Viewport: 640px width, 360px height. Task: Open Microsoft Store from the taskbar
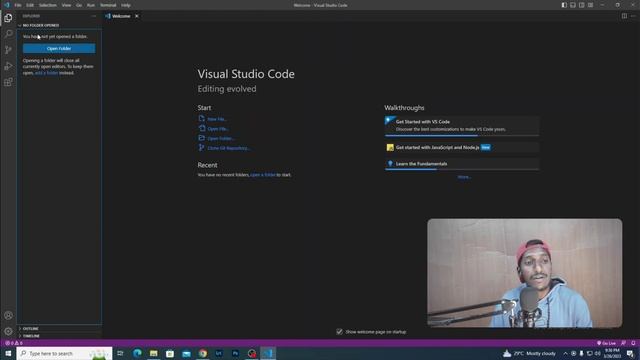coord(170,353)
